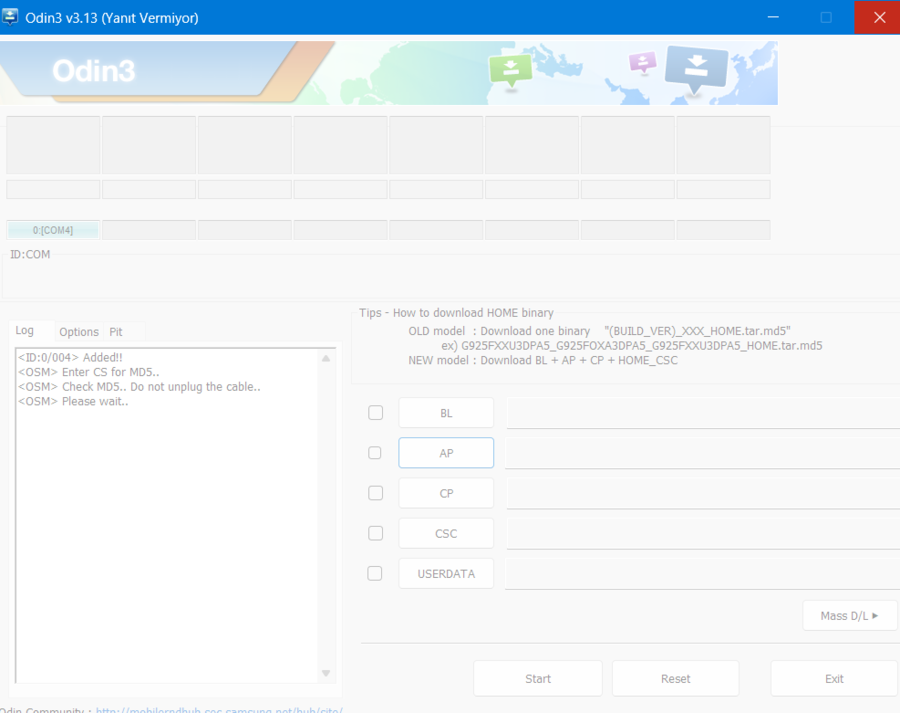
Task: Click the 'NEW model' tip line
Action: [x=543, y=361]
